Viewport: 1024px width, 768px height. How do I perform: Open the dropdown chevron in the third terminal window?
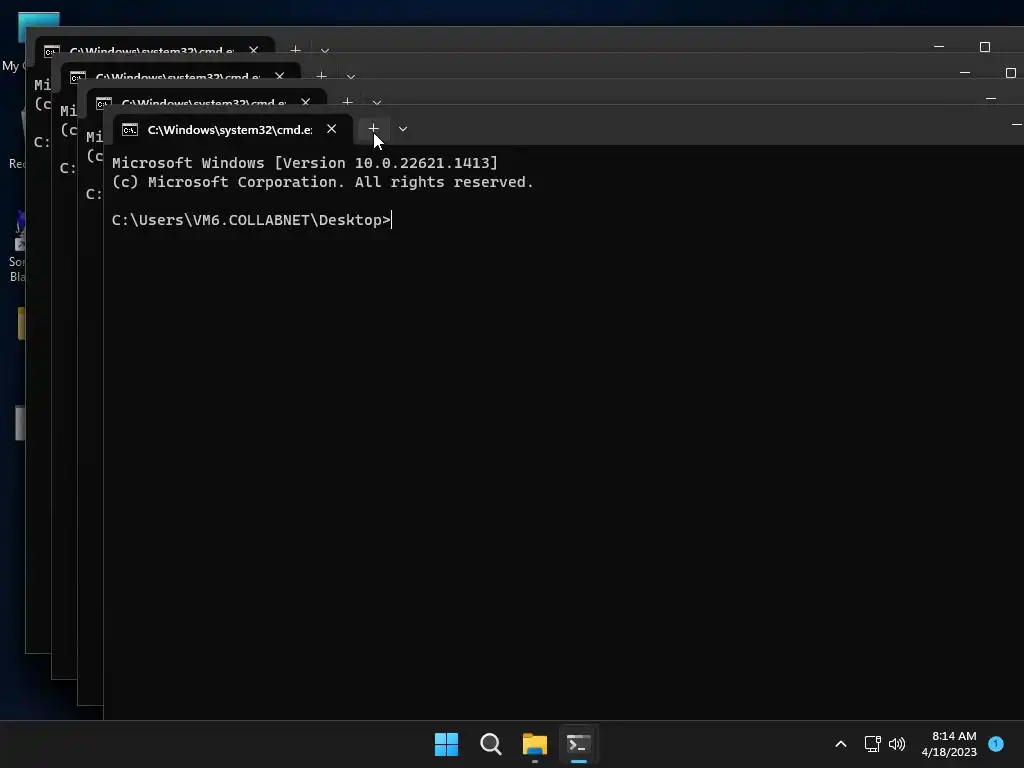351,76
